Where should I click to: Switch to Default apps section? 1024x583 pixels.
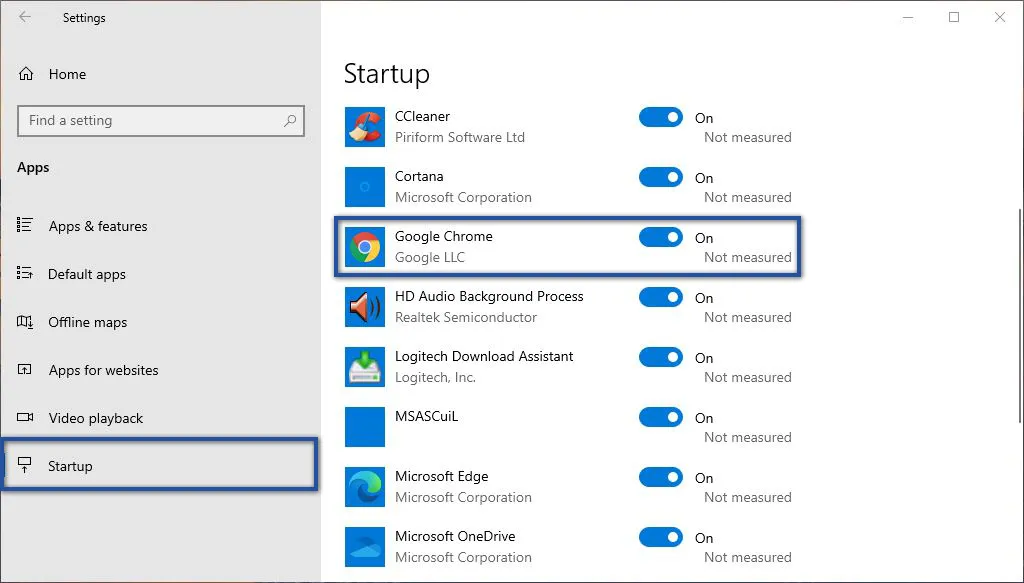[87, 274]
